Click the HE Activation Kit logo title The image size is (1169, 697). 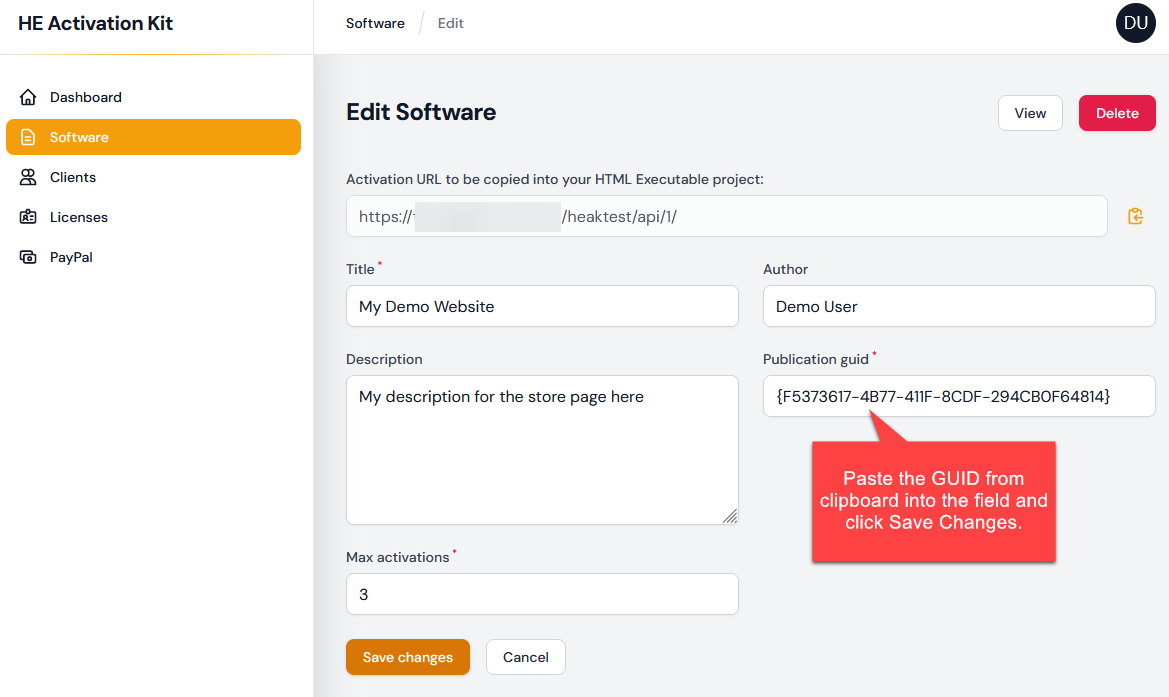pos(96,23)
